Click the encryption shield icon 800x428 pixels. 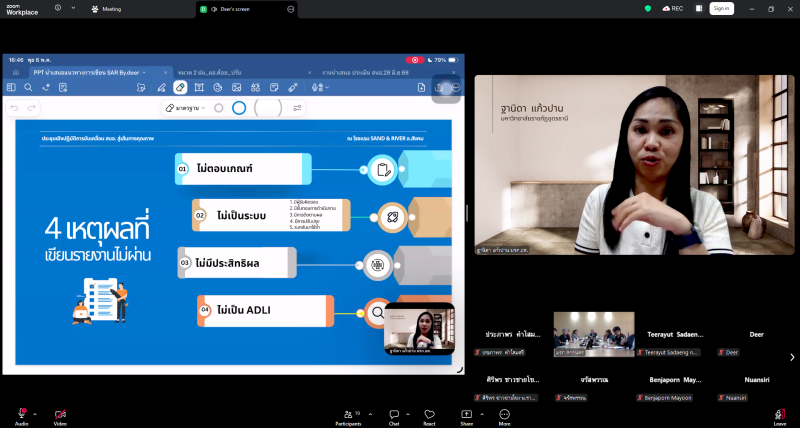[x=648, y=9]
